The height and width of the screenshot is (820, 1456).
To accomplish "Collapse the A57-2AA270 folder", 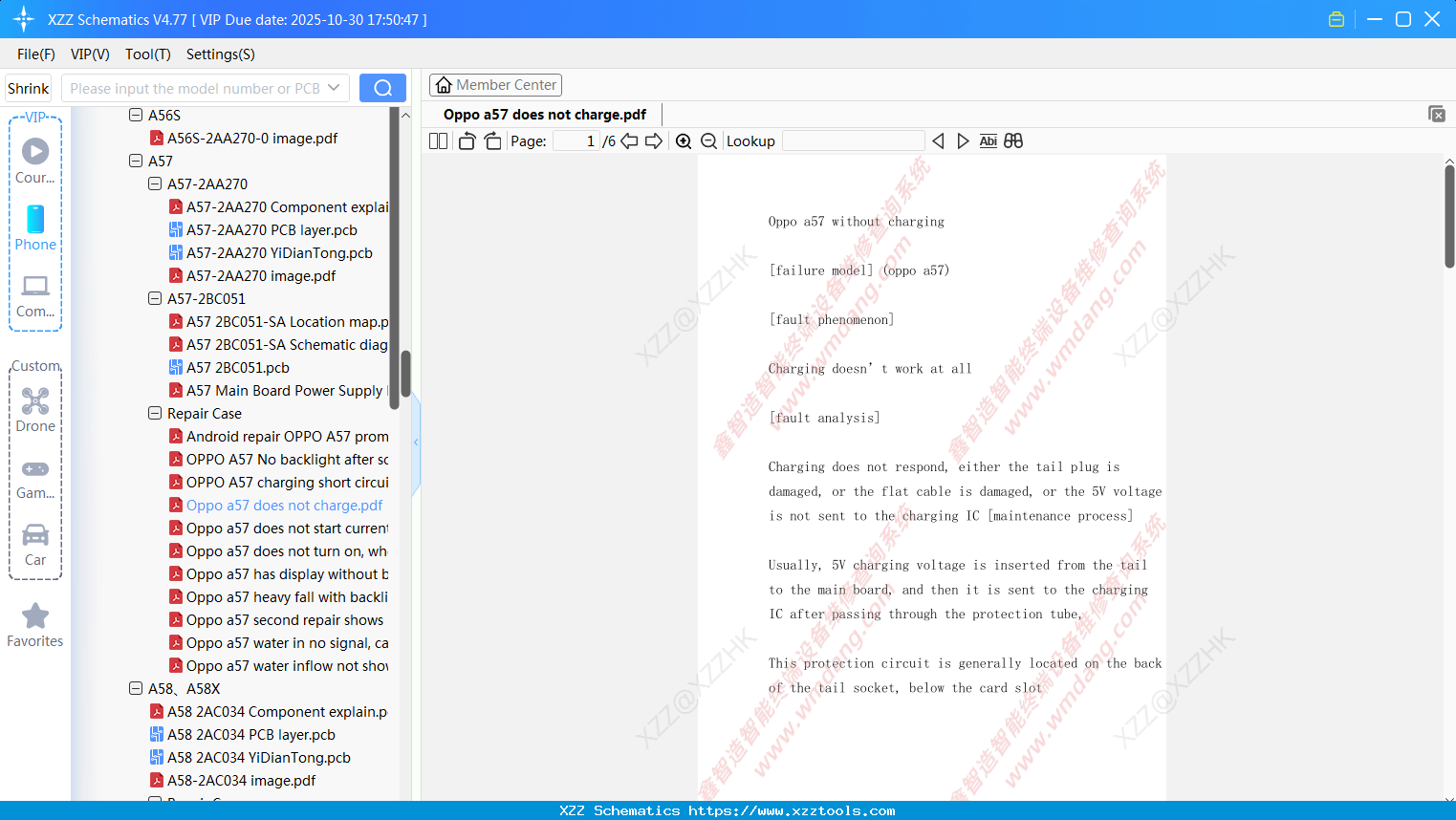I will (x=155, y=183).
